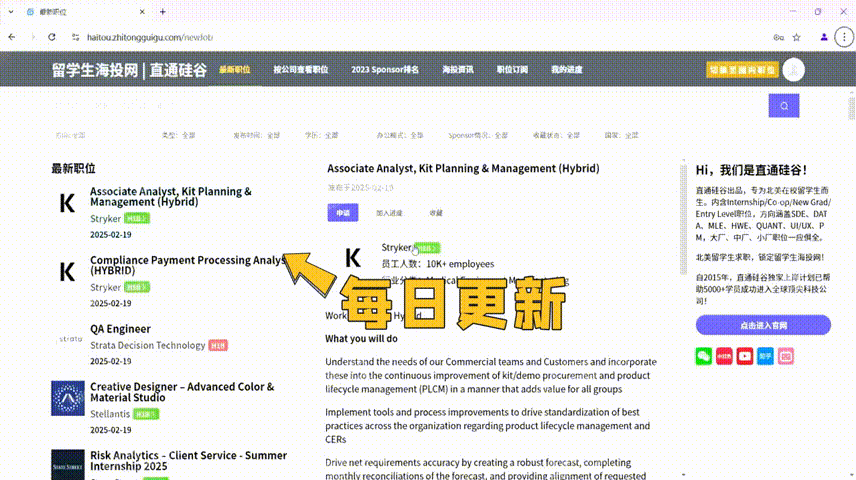Screen dimensions: 856x480
Task: Open the Bilibili pink social icon
Action: point(786,356)
